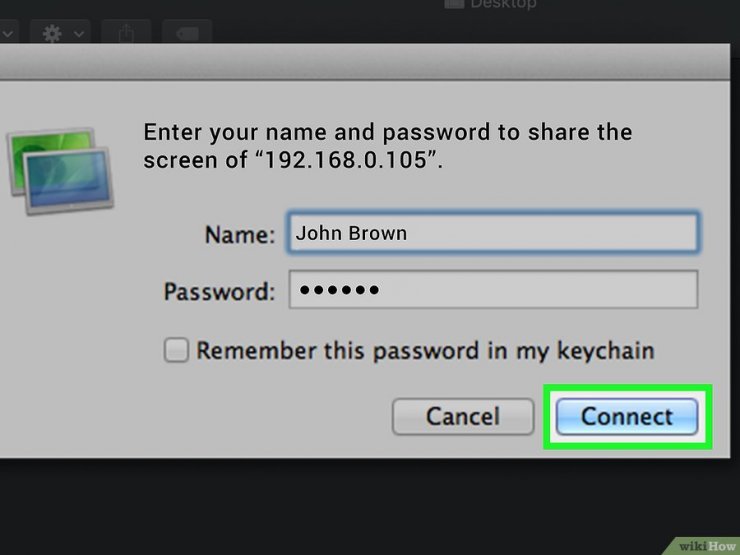Click the dark Finder area below the dialog

coord(370,505)
